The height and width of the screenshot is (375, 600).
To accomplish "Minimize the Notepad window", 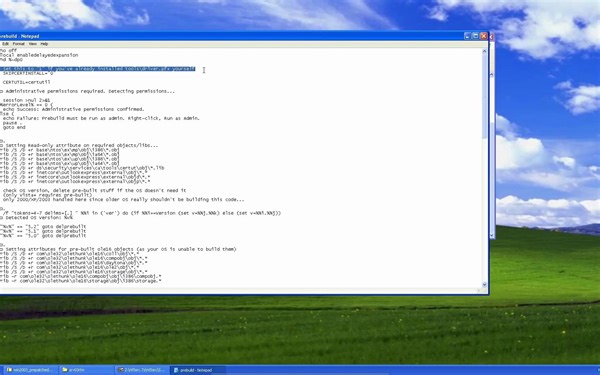I will click(x=467, y=36).
